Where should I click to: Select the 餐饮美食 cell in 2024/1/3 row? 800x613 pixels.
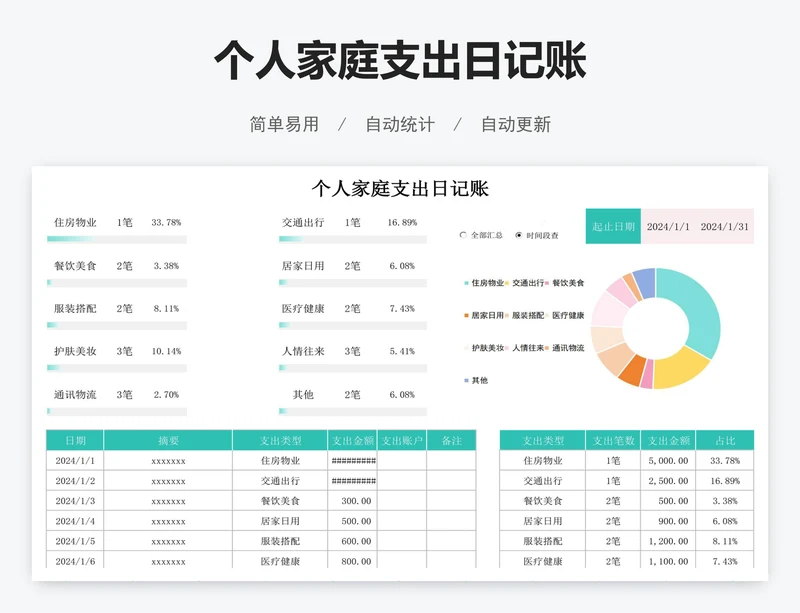[280, 501]
